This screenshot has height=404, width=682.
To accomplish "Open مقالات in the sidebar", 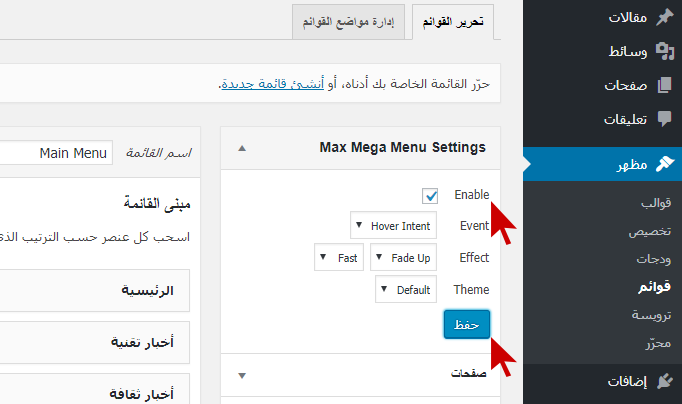I will point(628,17).
